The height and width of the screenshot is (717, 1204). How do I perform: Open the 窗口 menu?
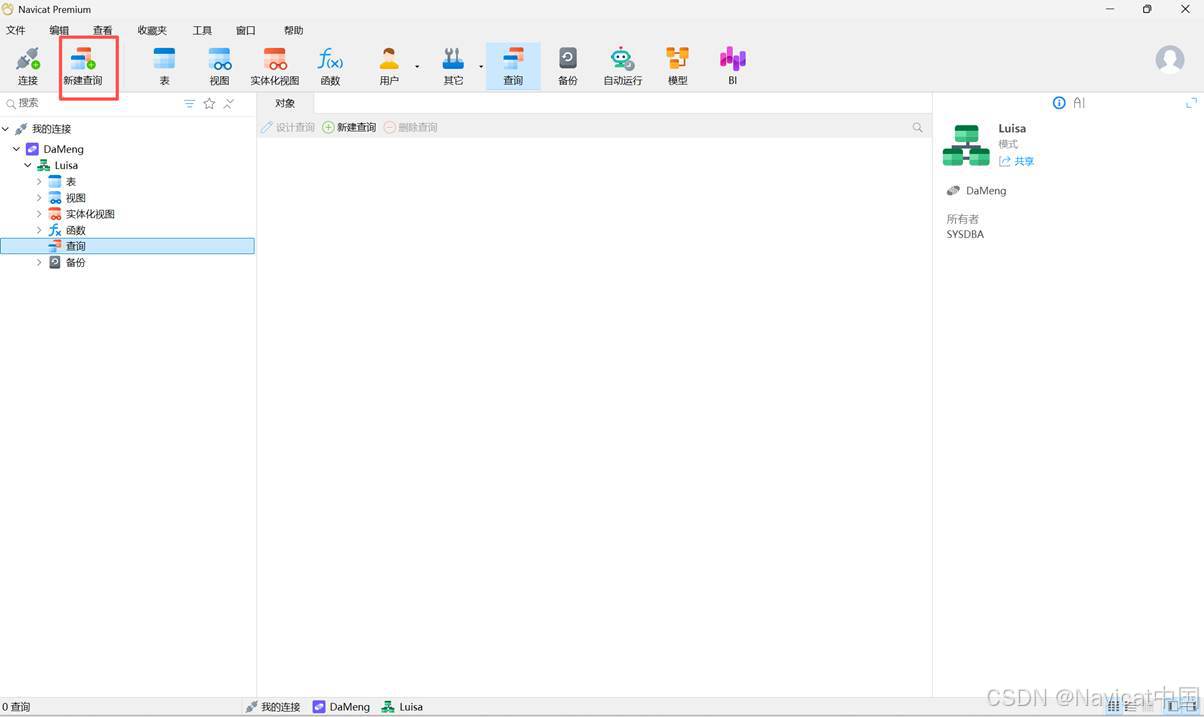click(246, 31)
